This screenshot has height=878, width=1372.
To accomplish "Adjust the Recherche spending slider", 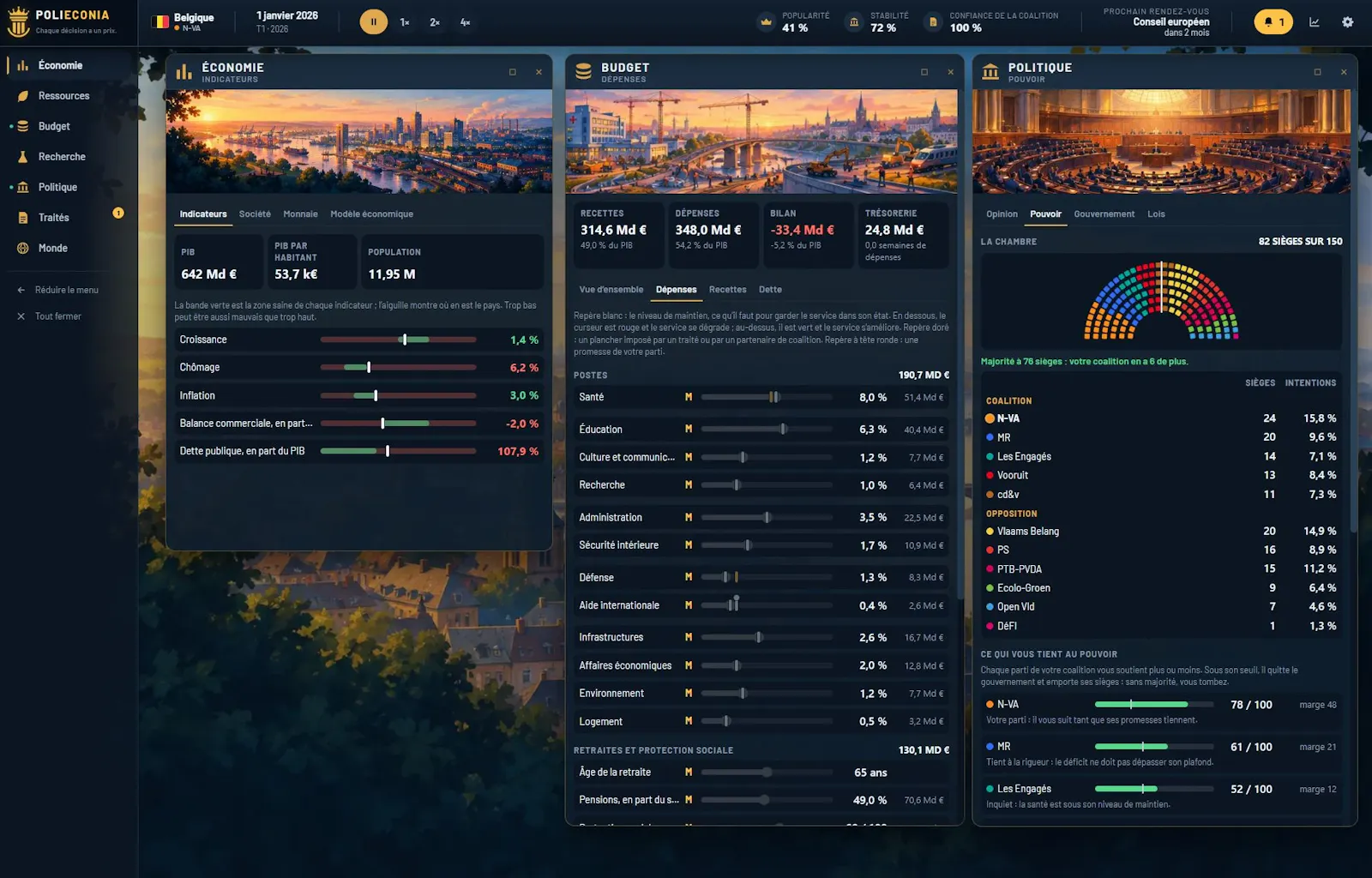I will click(767, 485).
